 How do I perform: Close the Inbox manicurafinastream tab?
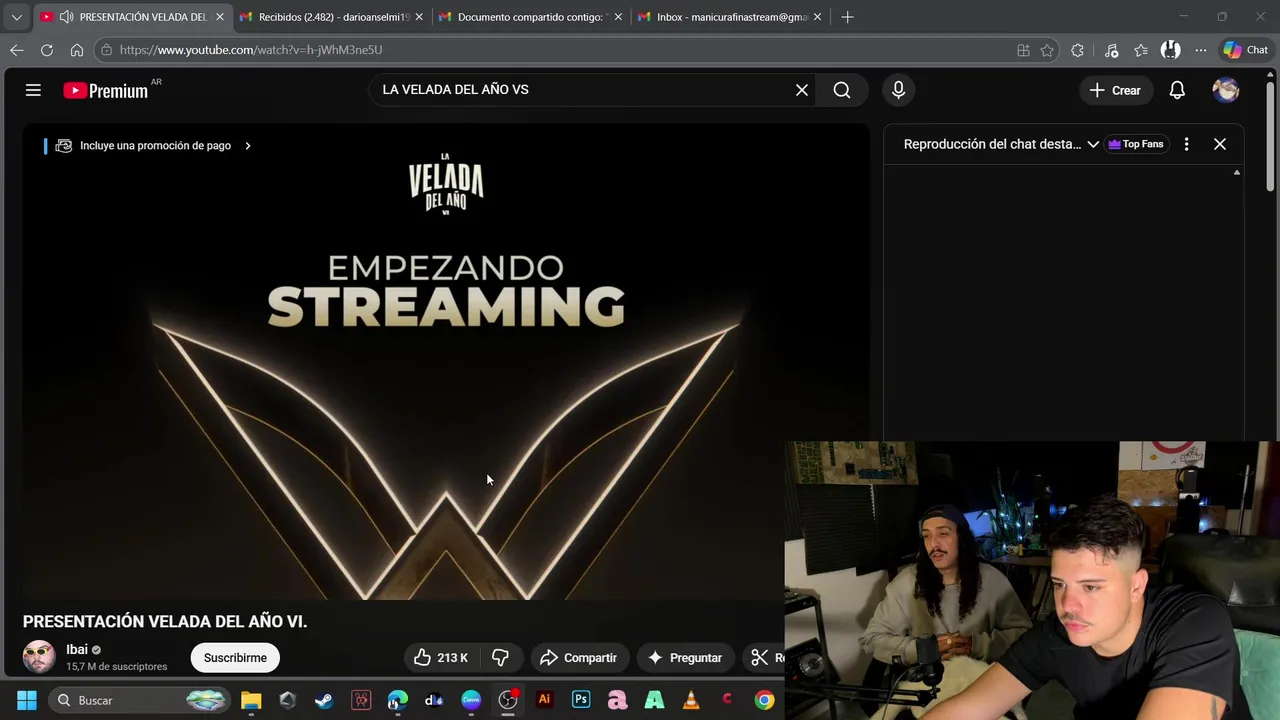tap(817, 17)
